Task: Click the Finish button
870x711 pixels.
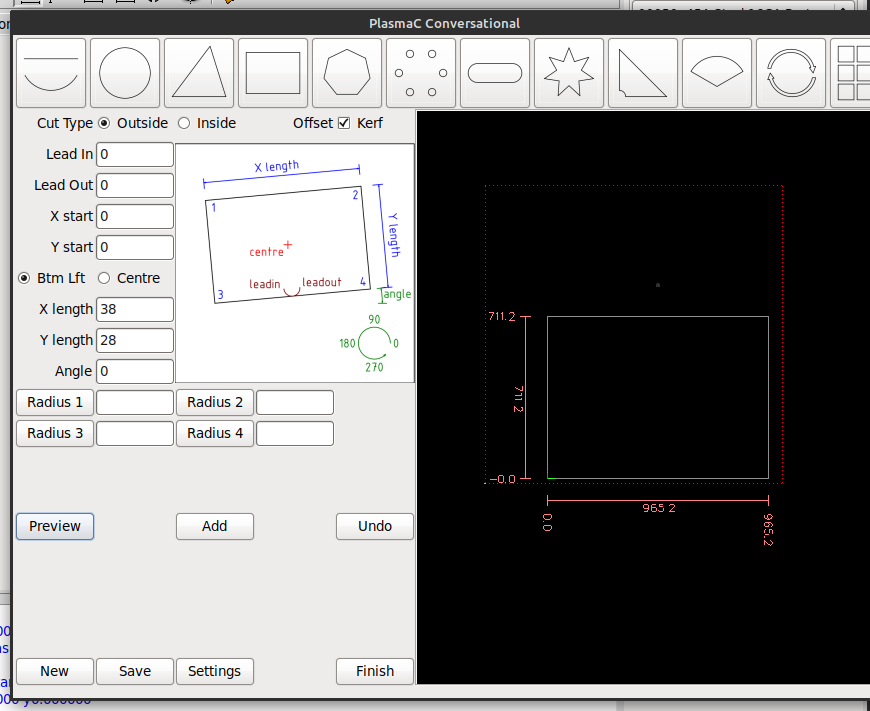Action: point(375,672)
